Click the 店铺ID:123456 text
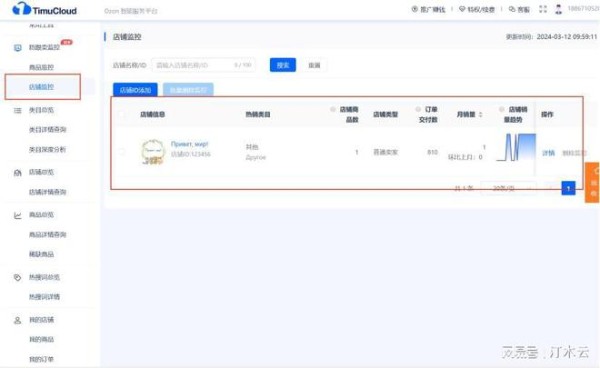The image size is (600, 368). [190, 154]
